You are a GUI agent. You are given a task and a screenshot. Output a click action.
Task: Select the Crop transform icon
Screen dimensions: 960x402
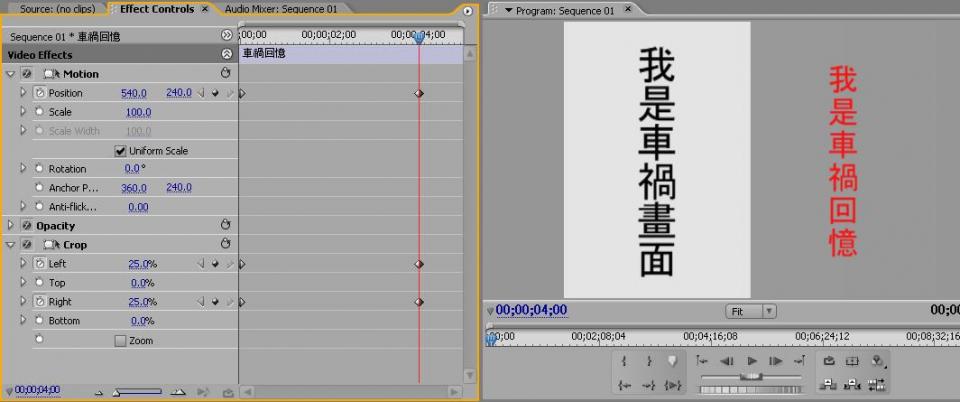point(51,245)
